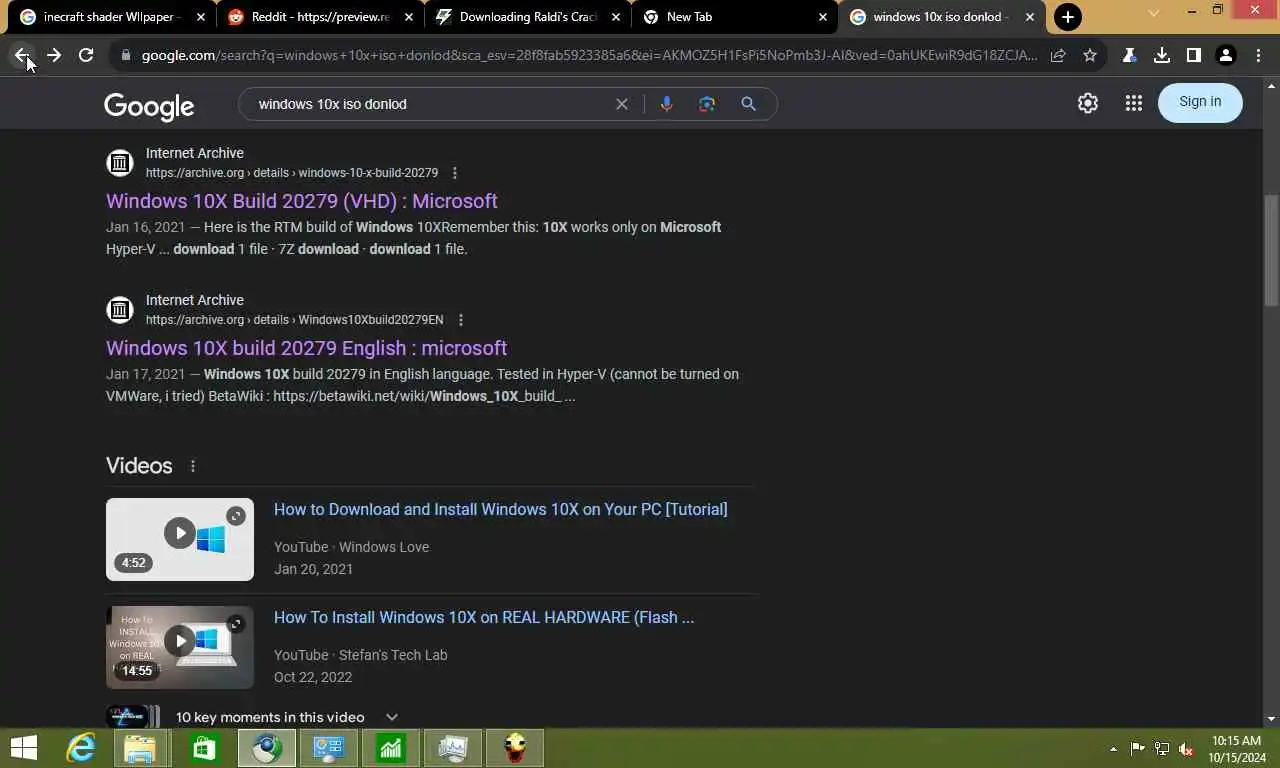
Task: Click the page vertical scrollbar thumb
Action: coord(1271,250)
